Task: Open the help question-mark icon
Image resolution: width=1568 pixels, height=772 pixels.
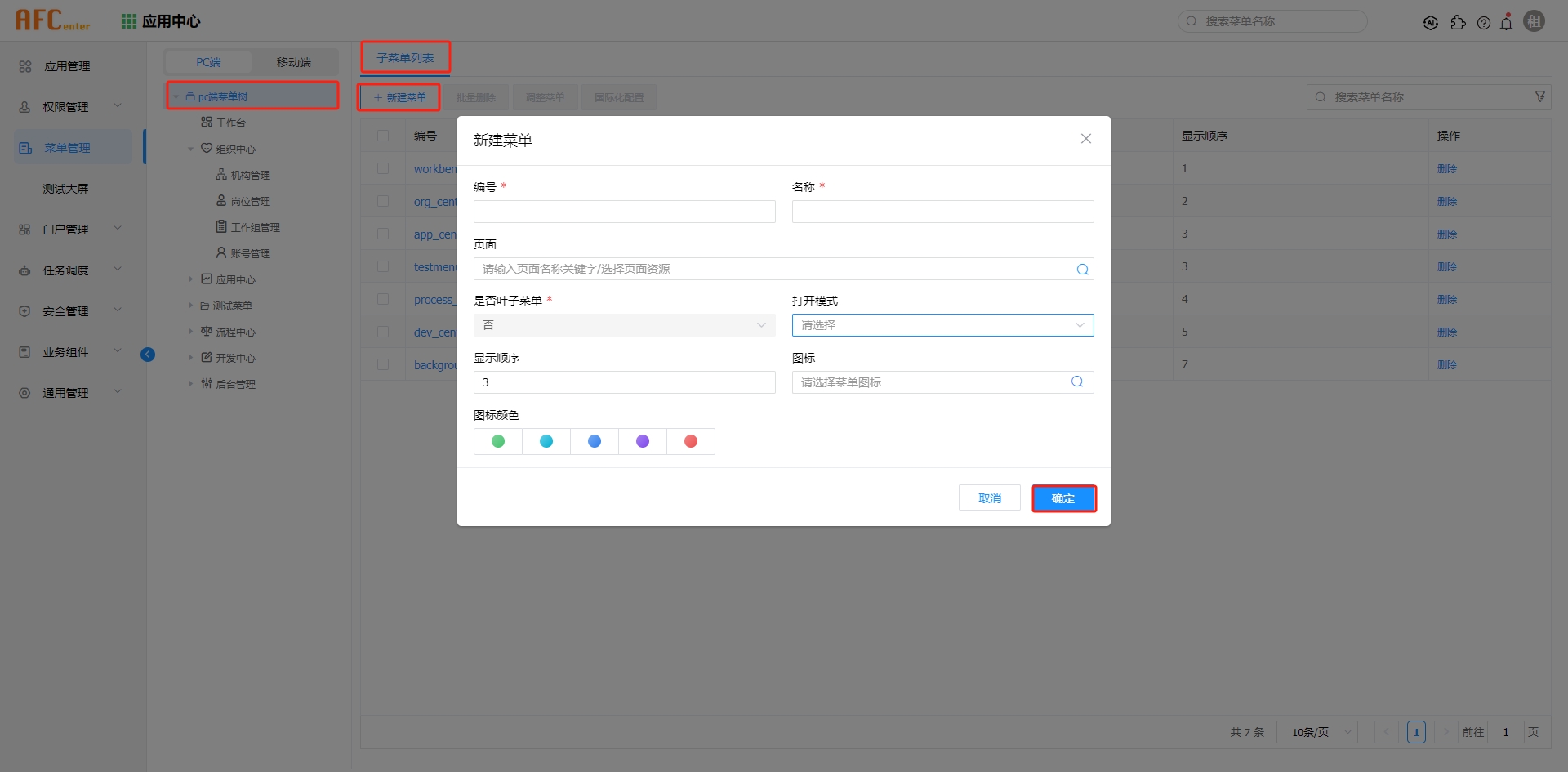Action: (x=1483, y=22)
